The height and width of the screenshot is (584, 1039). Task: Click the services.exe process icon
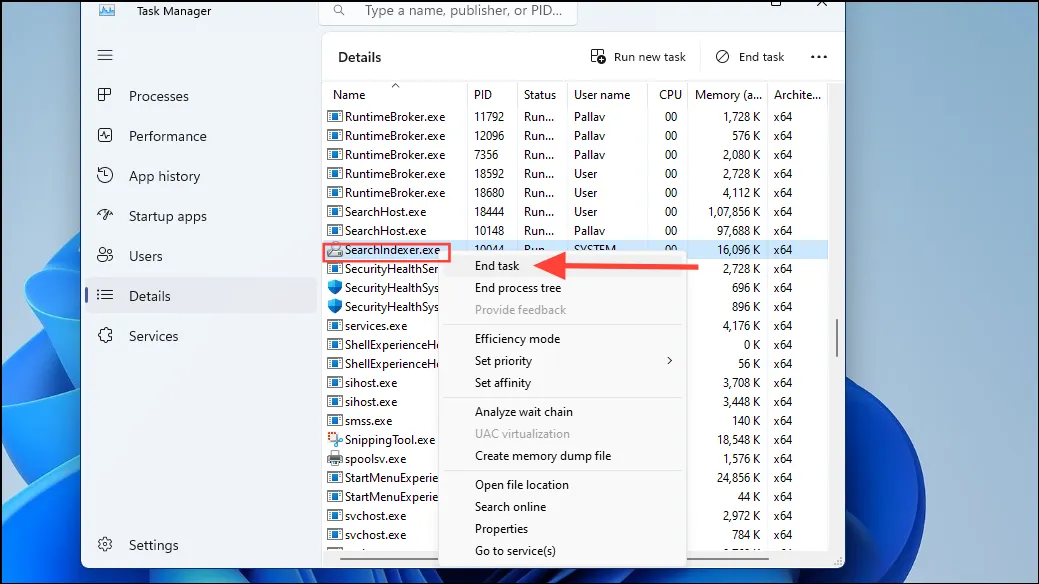coord(335,325)
